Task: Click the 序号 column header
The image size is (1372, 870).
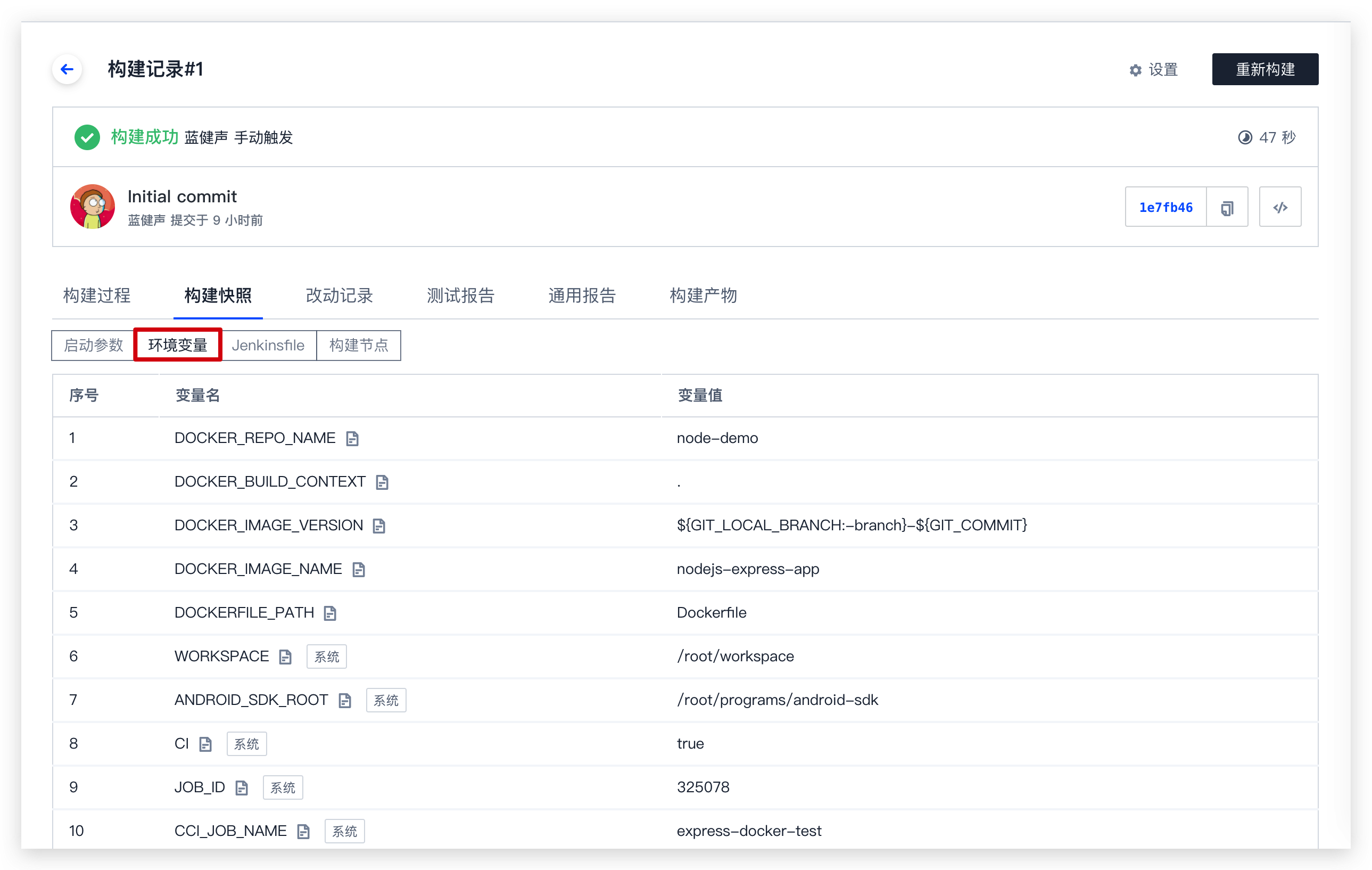Action: [84, 396]
